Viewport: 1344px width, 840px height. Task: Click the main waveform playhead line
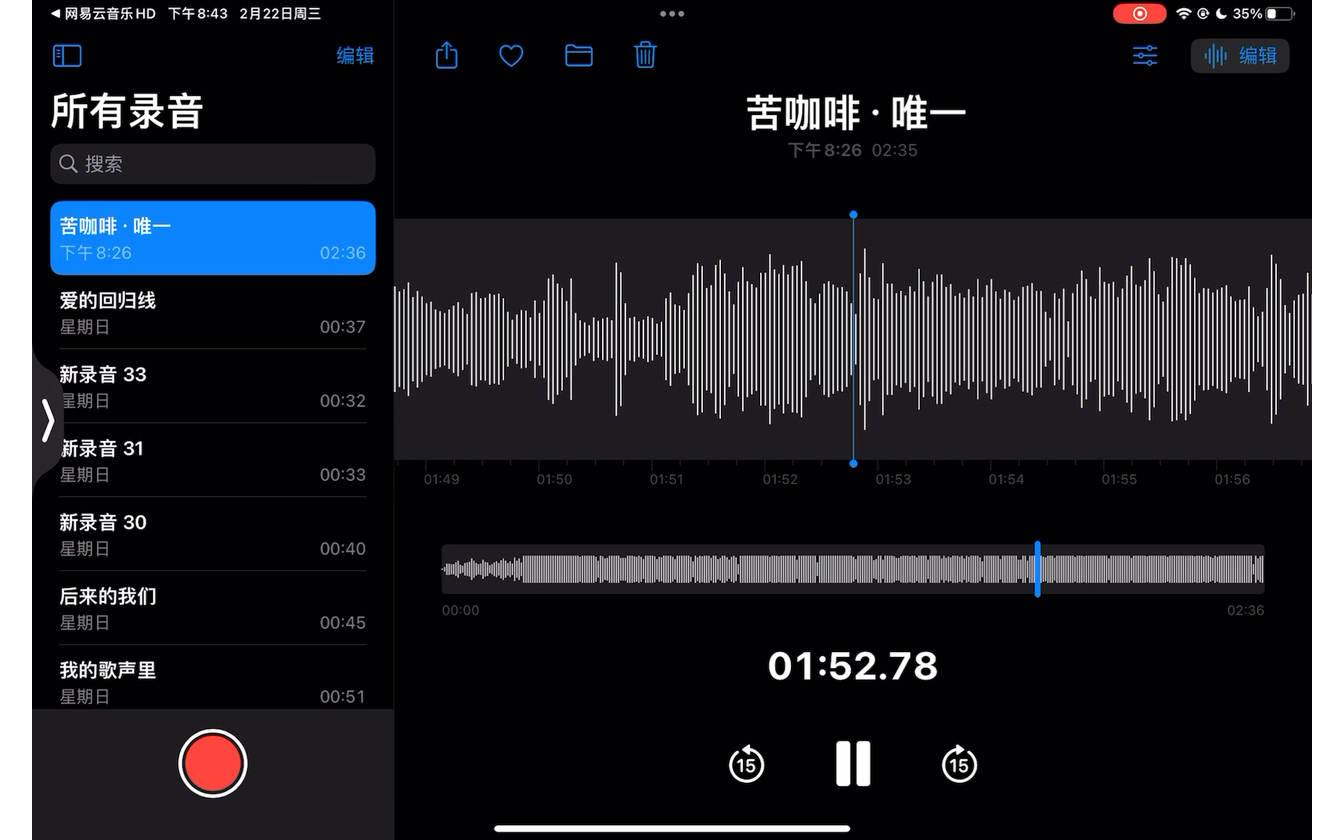[853, 340]
